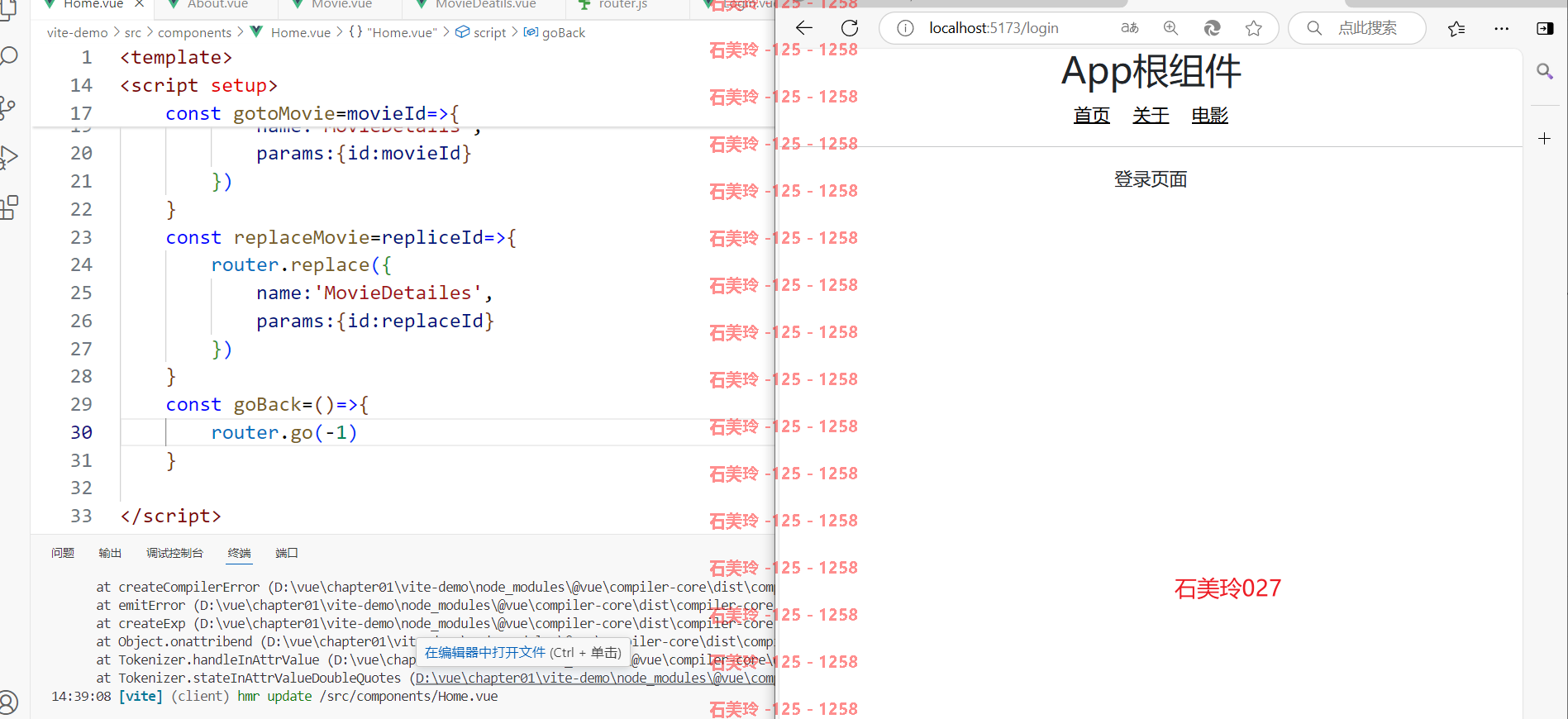Select the 终端 (Terminal) panel tab
The width and height of the screenshot is (1568, 719).
pos(239,553)
